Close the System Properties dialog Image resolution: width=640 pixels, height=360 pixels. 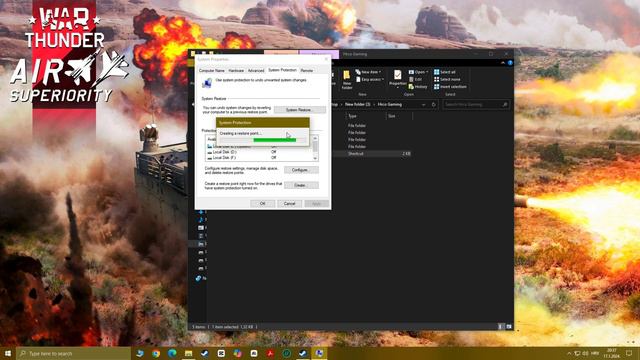click(326, 59)
